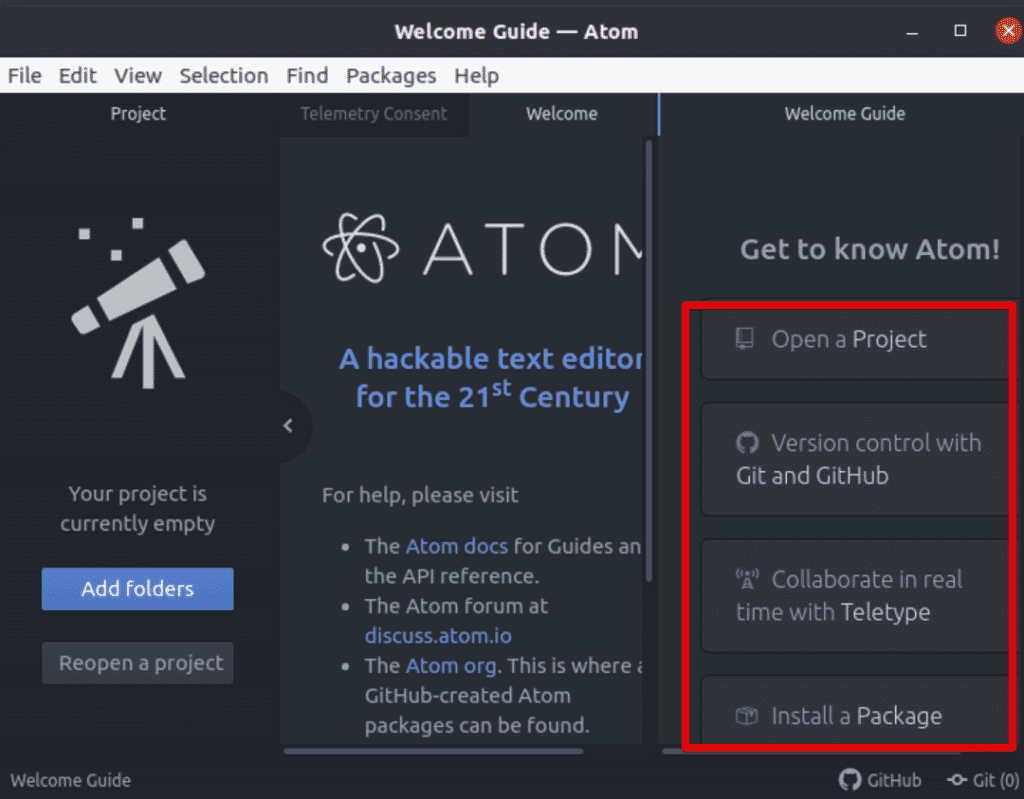Image resolution: width=1024 pixels, height=799 pixels.
Task: Click Reopen a project button
Action: (x=138, y=663)
